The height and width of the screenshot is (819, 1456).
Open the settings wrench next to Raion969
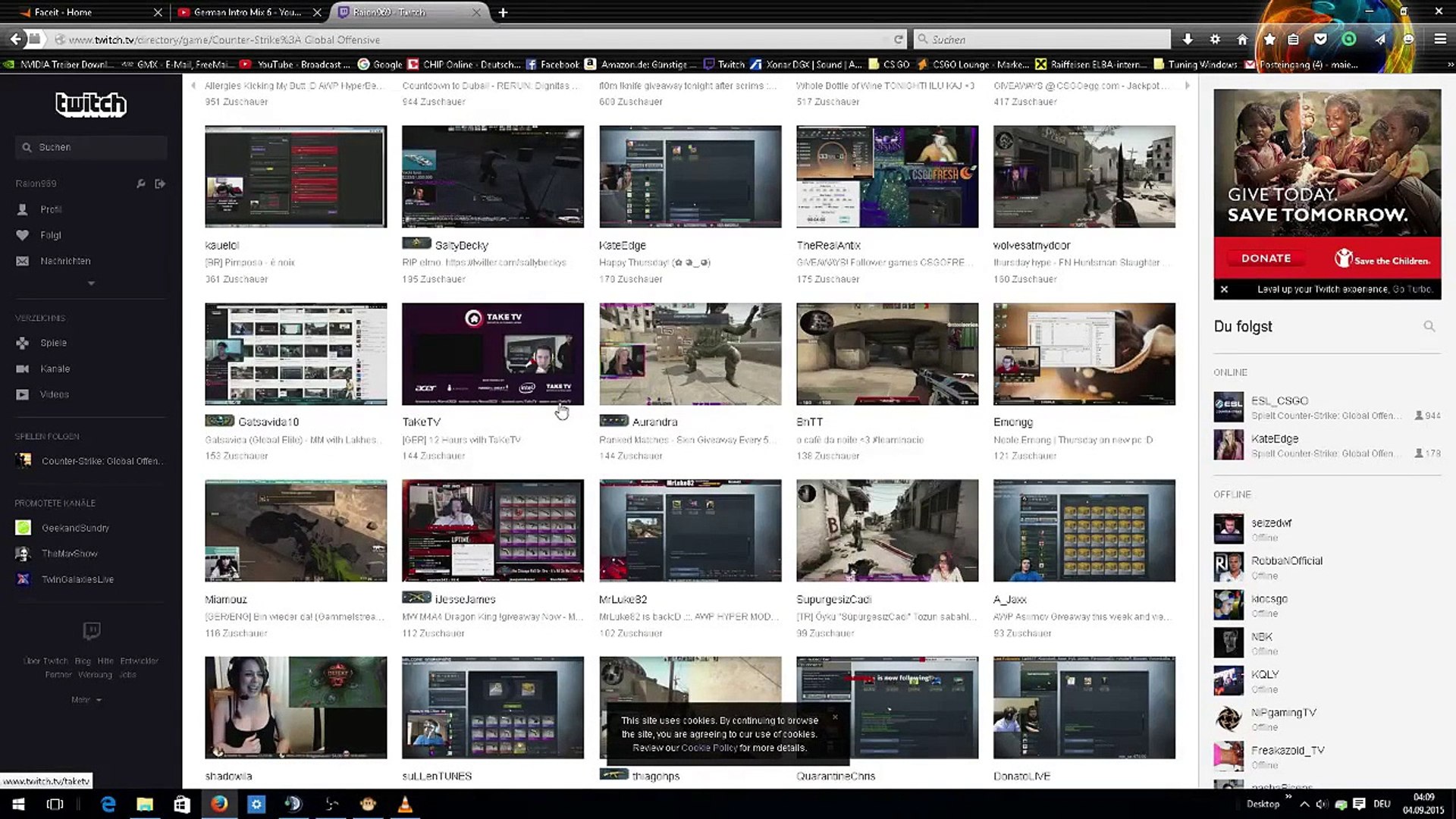[x=140, y=184]
